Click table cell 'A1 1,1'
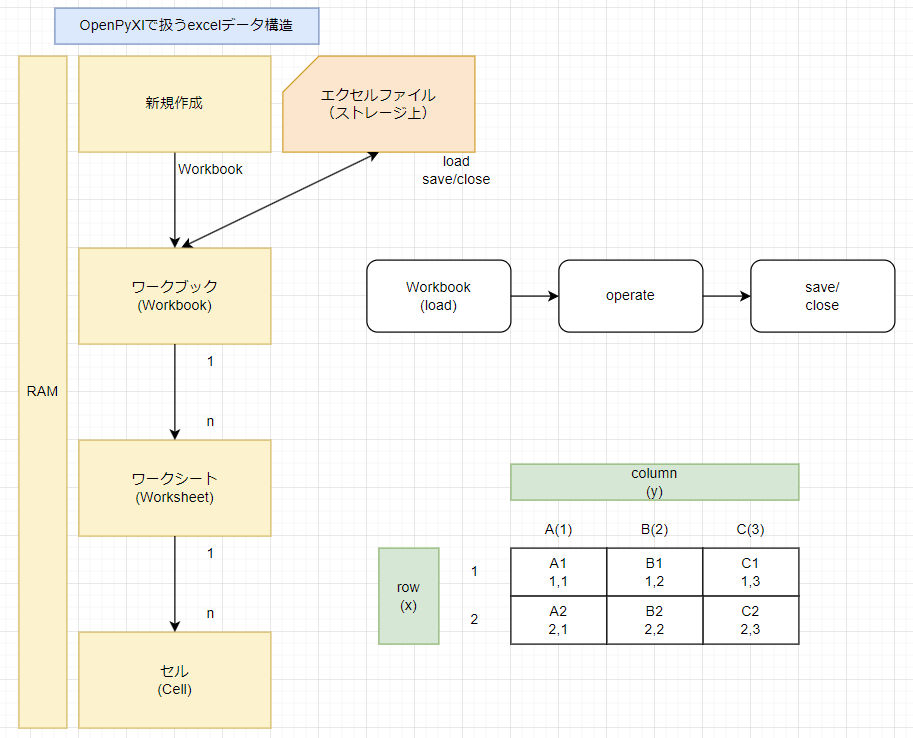This screenshot has height=738, width=913. (x=558, y=572)
